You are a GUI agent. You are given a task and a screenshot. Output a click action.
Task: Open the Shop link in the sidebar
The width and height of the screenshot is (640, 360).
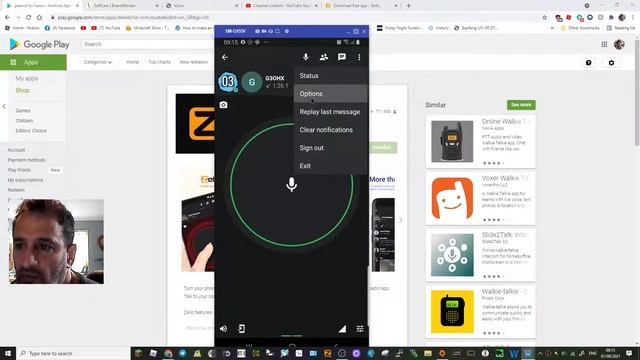point(22,90)
